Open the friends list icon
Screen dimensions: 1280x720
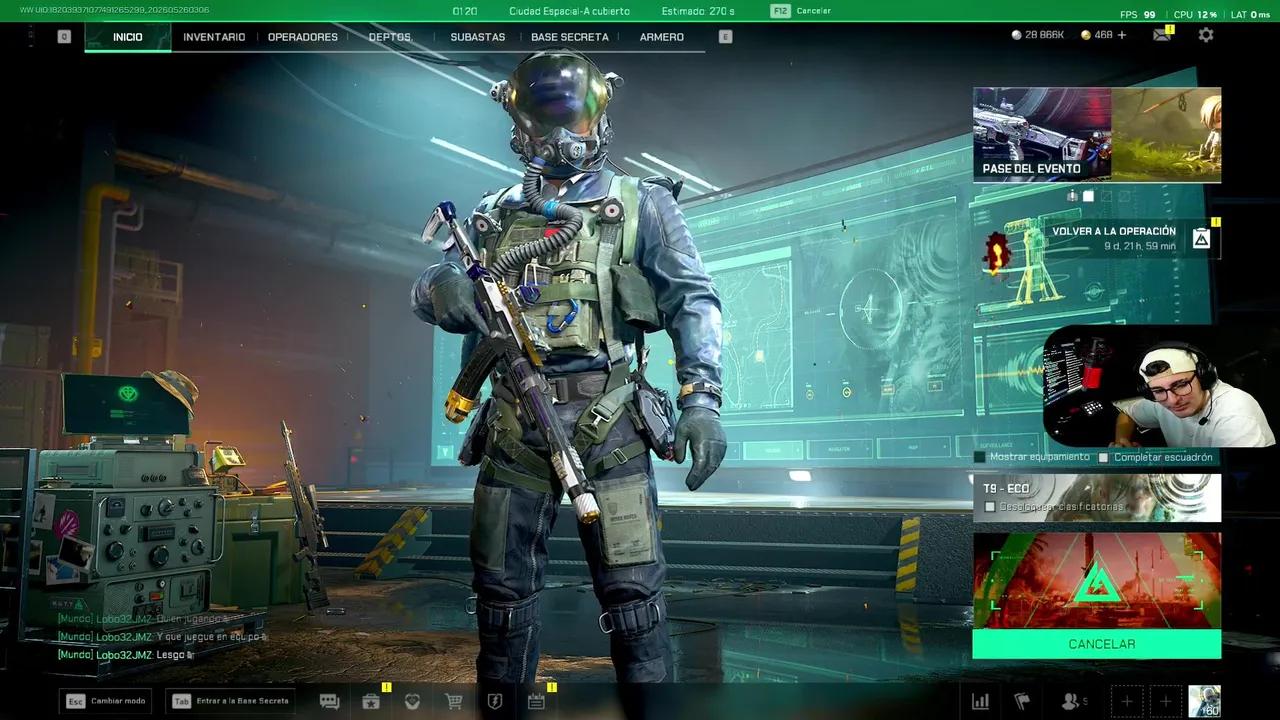[1073, 701]
